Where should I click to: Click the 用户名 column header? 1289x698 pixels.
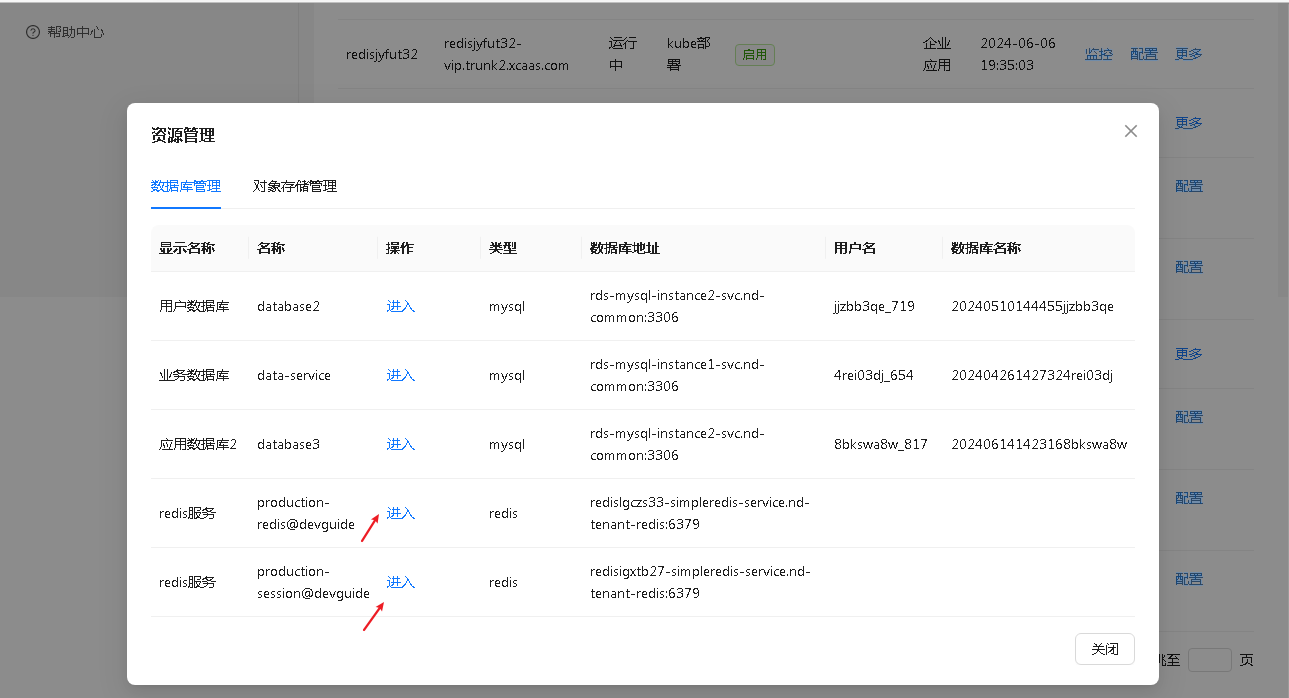point(855,248)
